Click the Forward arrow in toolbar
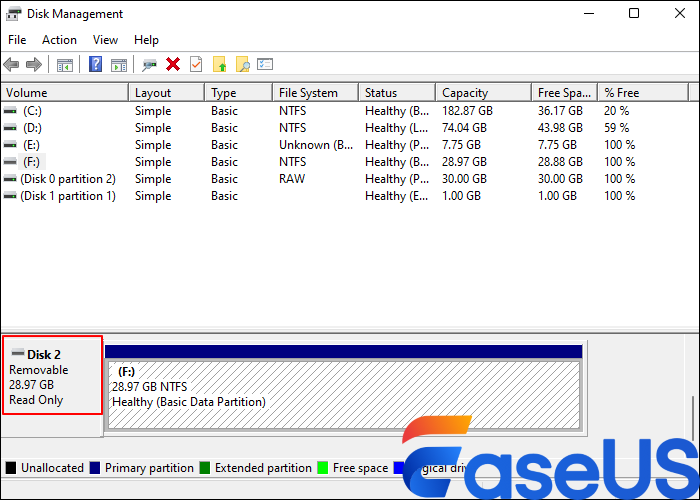The height and width of the screenshot is (500, 700). tap(33, 65)
